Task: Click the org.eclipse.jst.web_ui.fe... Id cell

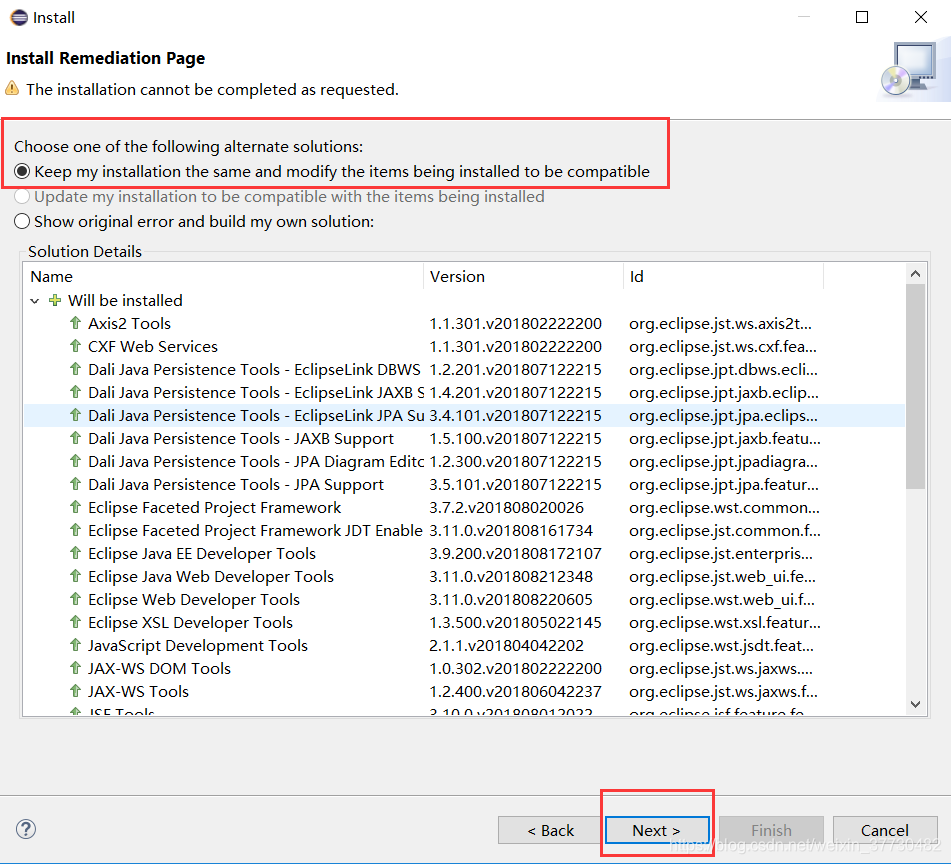Action: click(722, 577)
